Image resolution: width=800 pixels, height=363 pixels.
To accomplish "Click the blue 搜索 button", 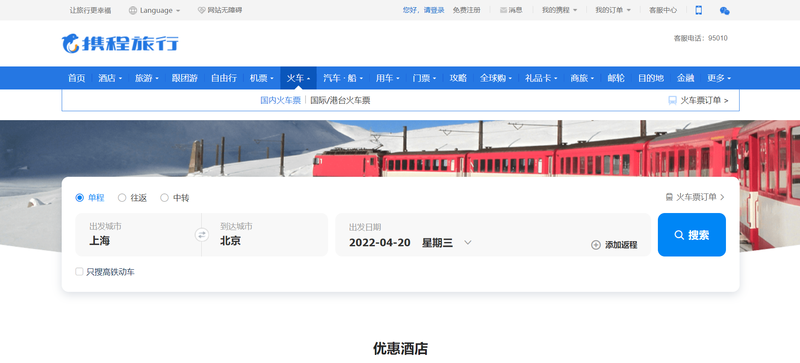I will 692,235.
